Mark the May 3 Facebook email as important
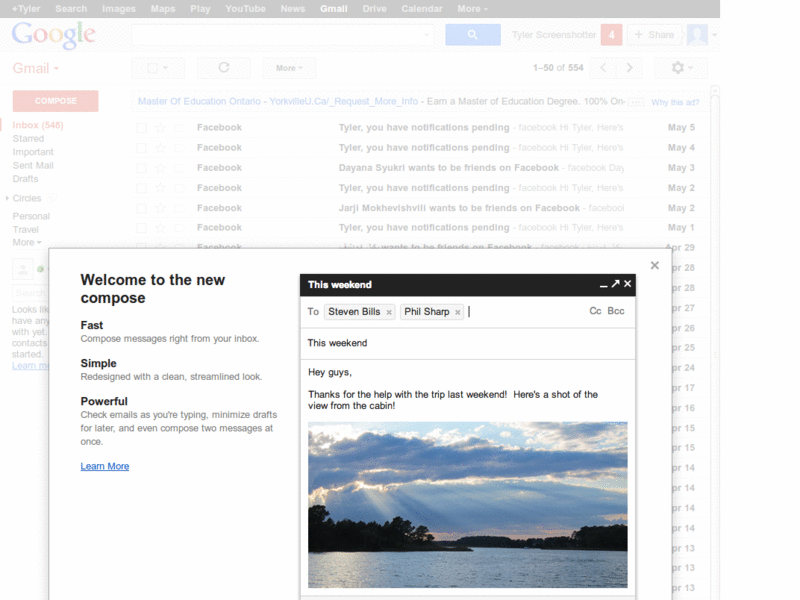Image resolution: width=800 pixels, height=600 pixels. 179,168
